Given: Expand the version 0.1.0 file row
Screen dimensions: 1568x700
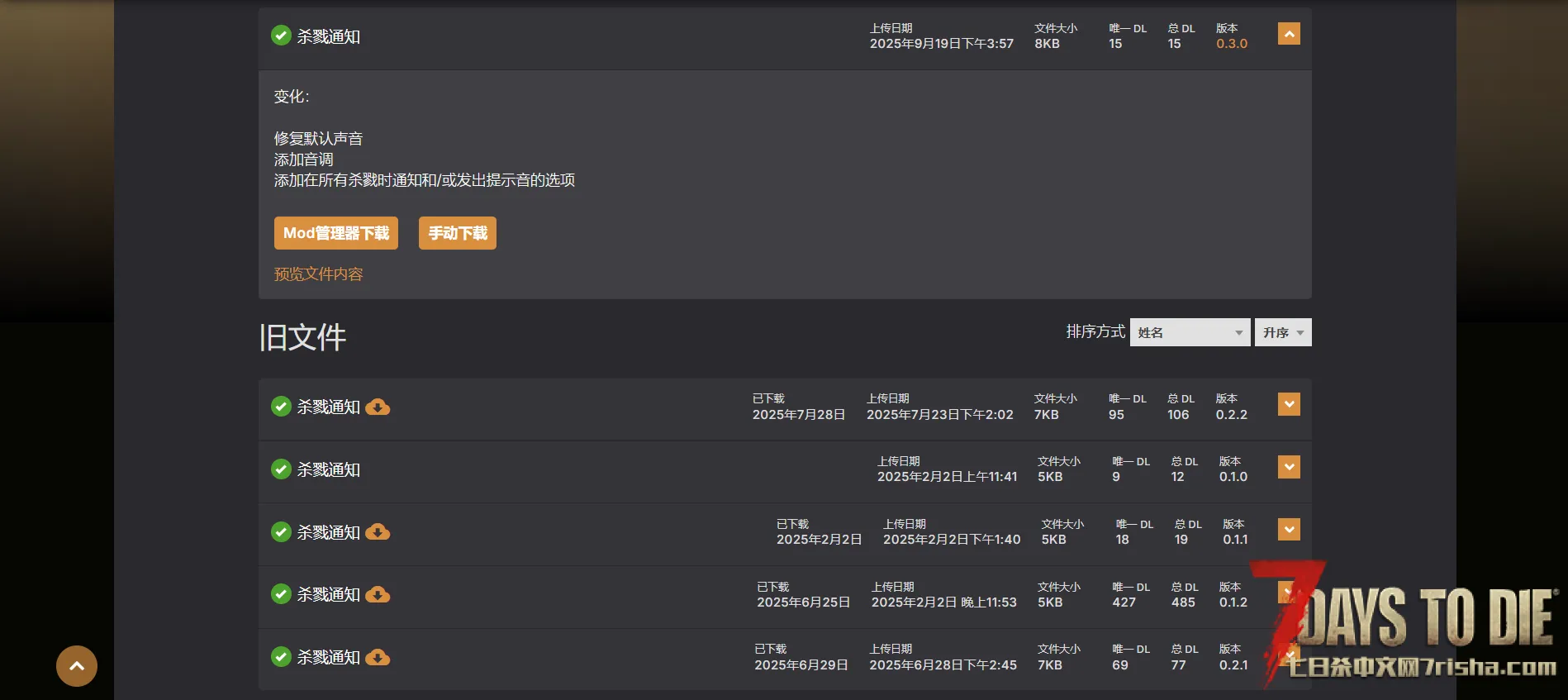Looking at the screenshot, I should click(x=1288, y=467).
